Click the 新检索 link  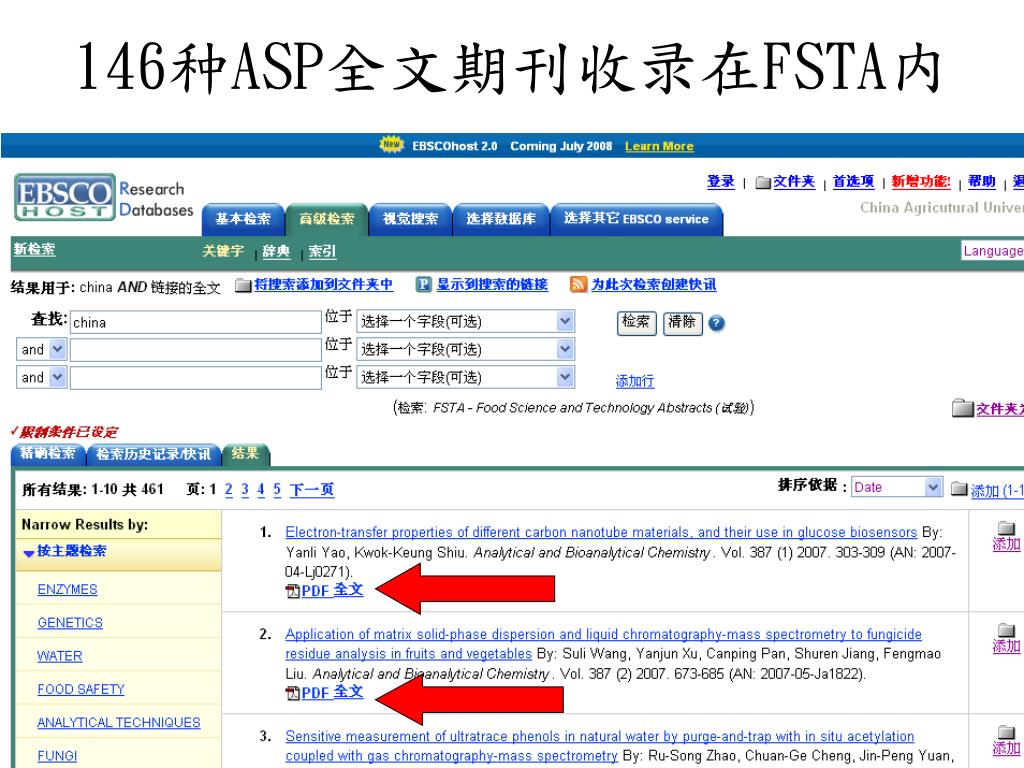point(35,249)
